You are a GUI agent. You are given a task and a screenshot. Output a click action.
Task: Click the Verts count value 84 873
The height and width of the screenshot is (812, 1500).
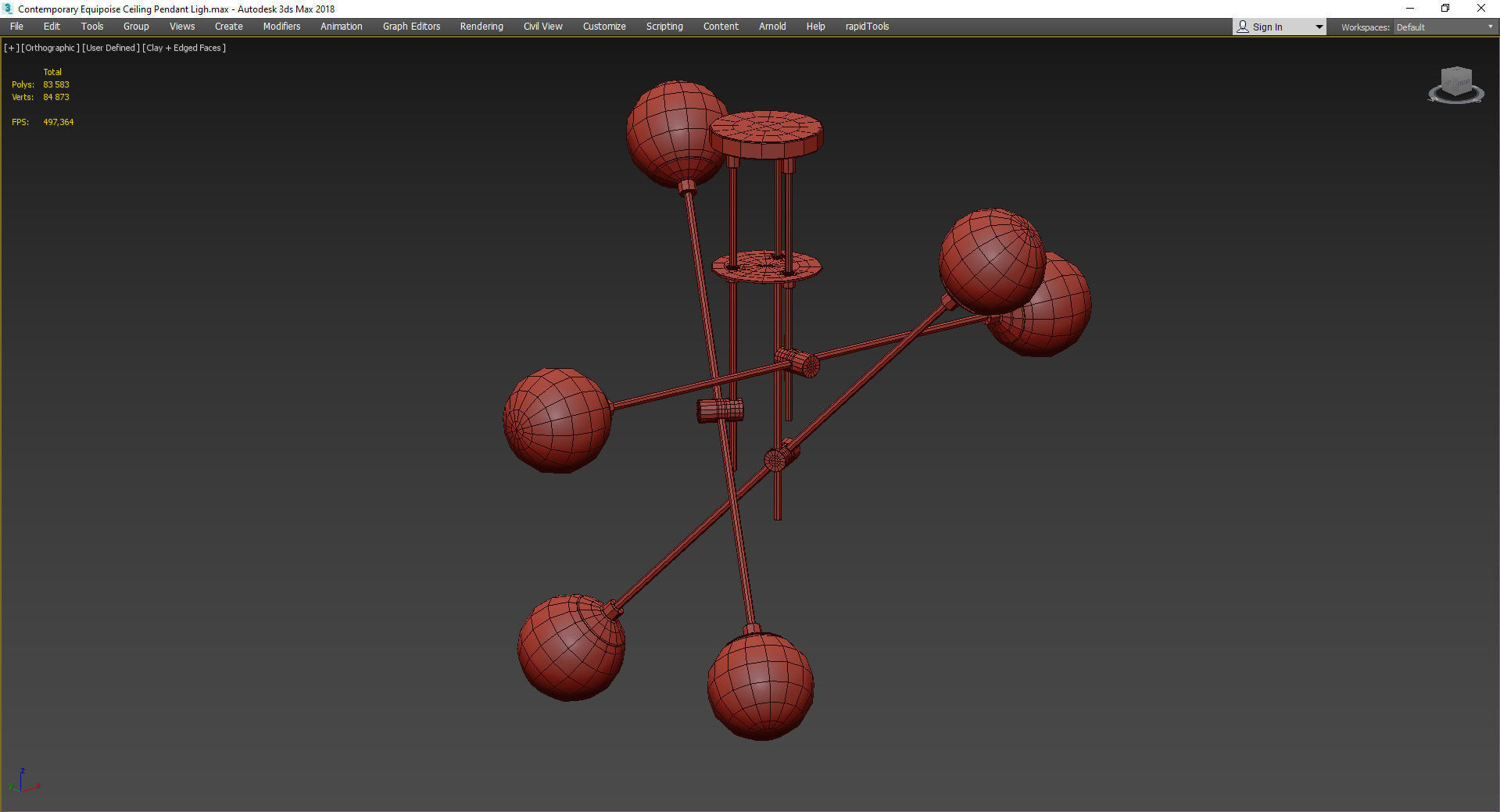pos(56,97)
